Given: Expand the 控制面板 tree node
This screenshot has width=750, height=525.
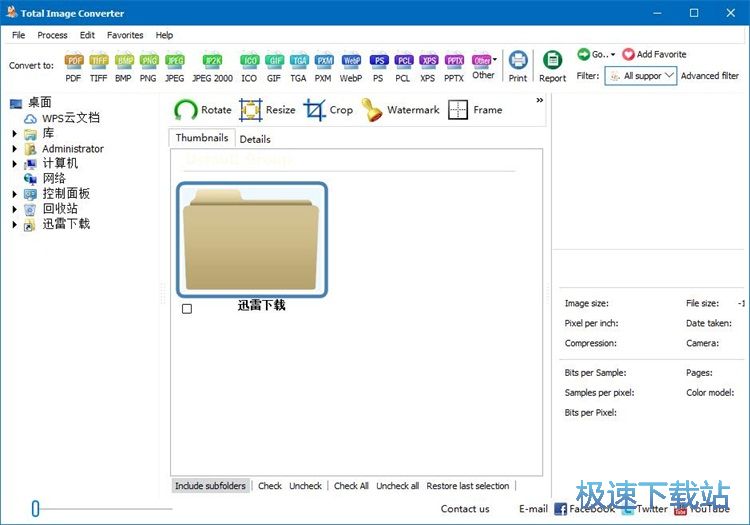Looking at the screenshot, I should click(14, 194).
